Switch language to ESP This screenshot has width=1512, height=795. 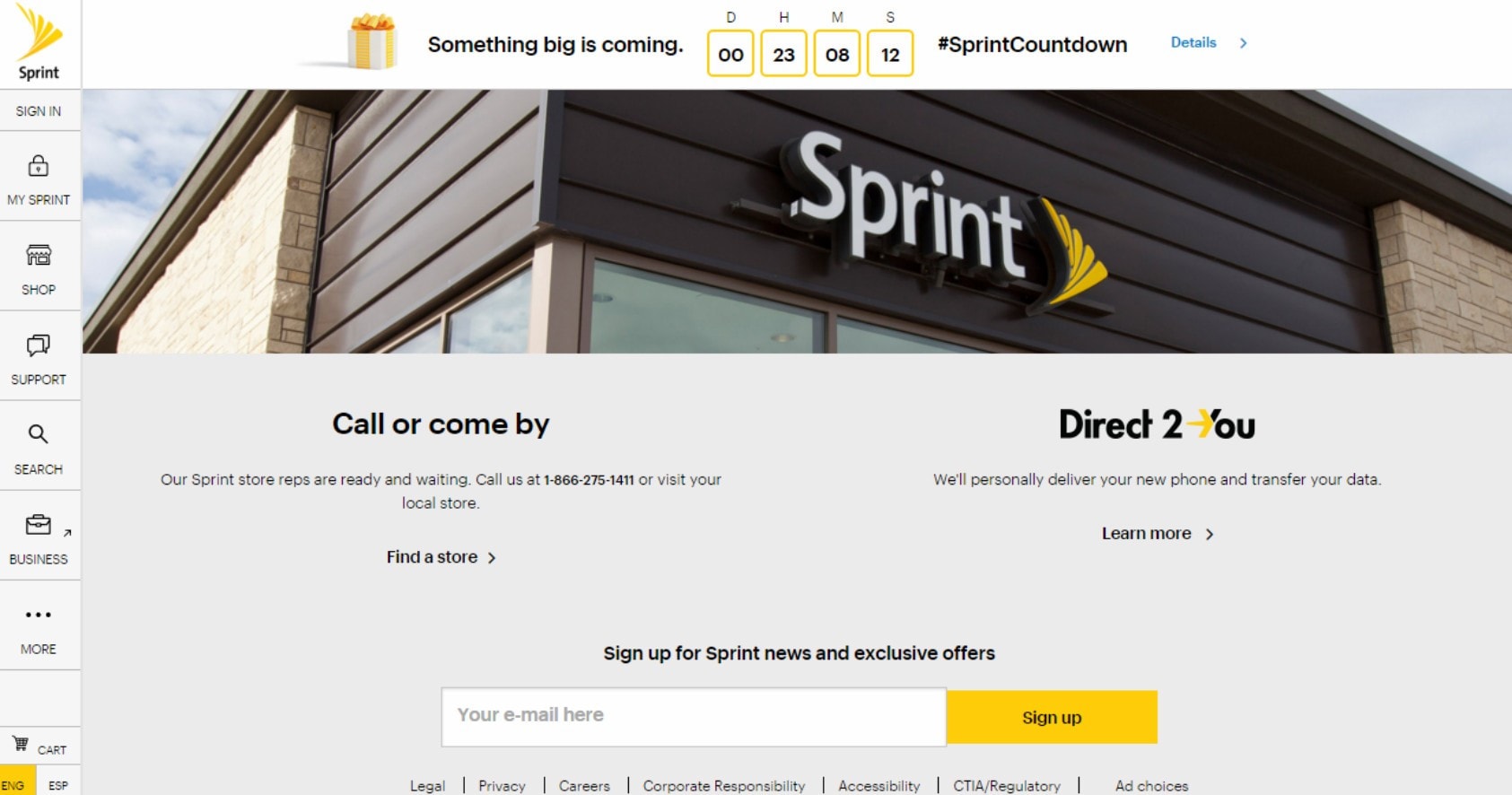click(58, 785)
